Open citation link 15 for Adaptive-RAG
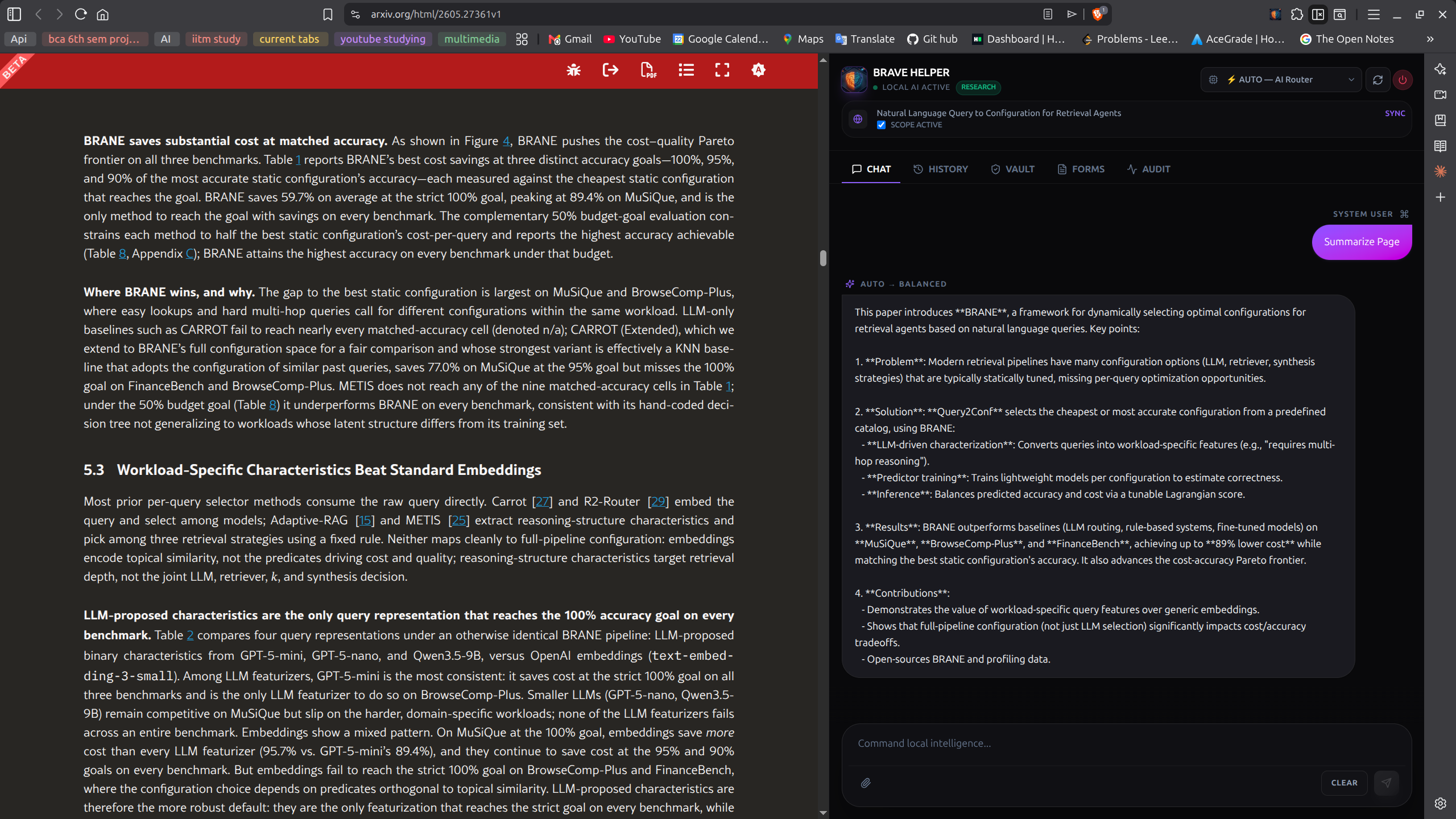This screenshot has height=819, width=1456. click(365, 520)
